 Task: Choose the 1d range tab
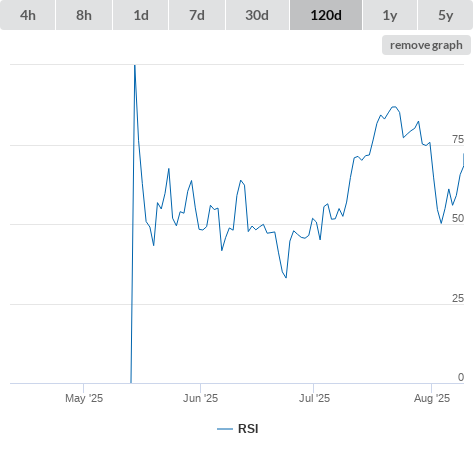pos(141,15)
